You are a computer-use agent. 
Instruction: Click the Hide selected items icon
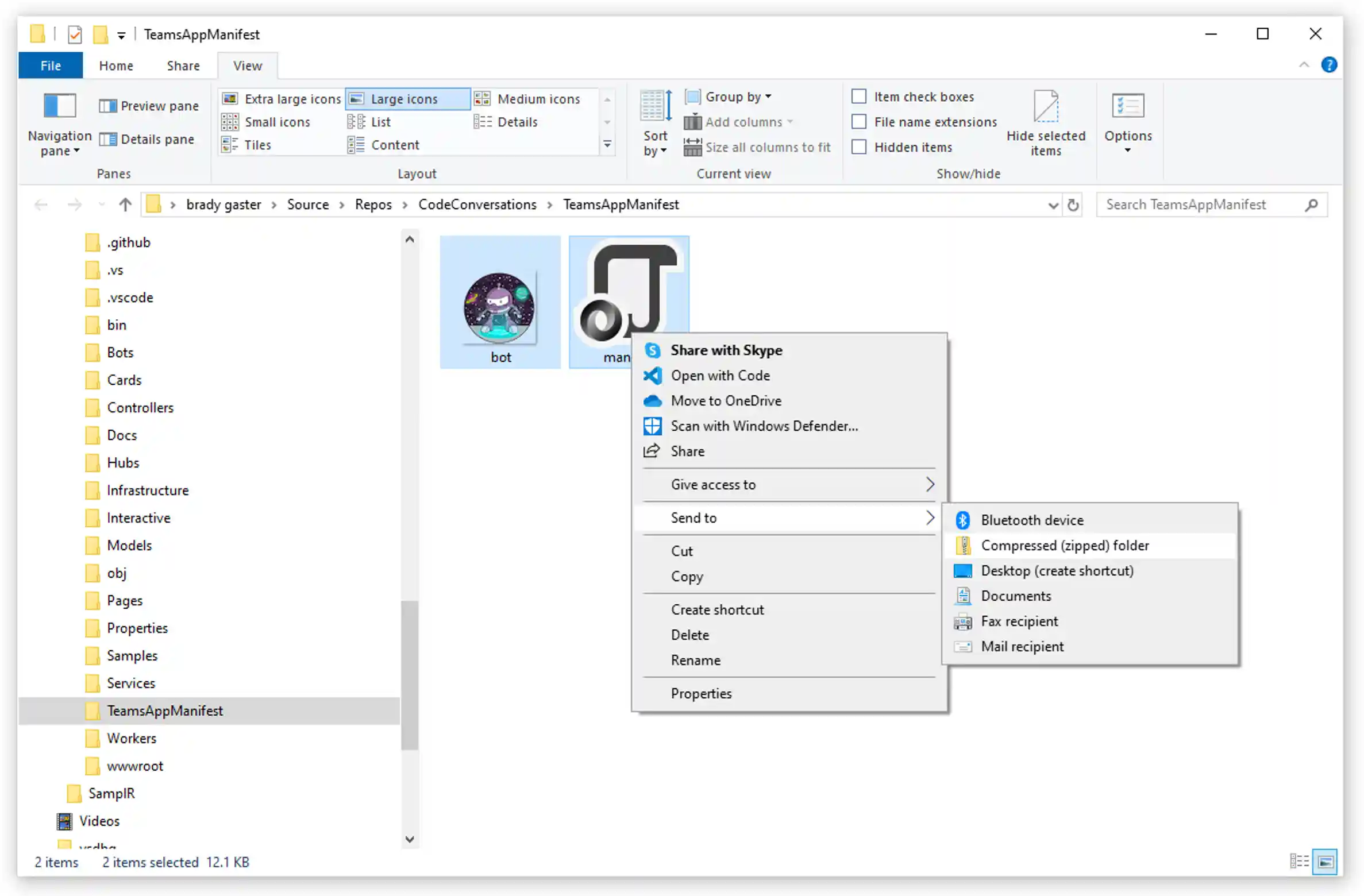point(1045,106)
